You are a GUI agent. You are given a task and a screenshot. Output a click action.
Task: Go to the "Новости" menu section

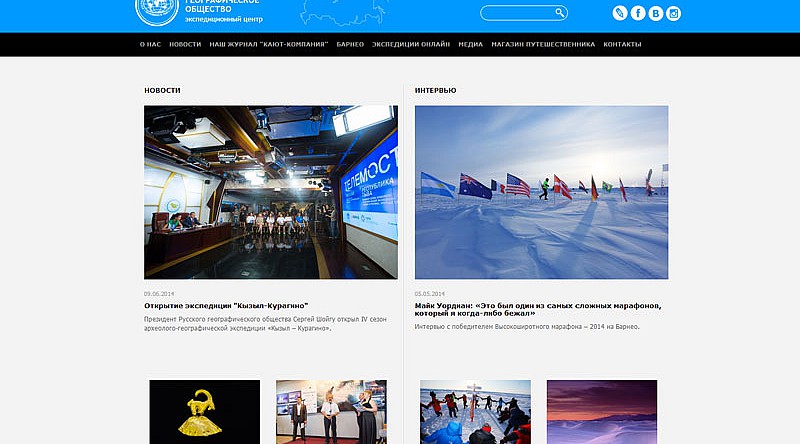(x=185, y=45)
